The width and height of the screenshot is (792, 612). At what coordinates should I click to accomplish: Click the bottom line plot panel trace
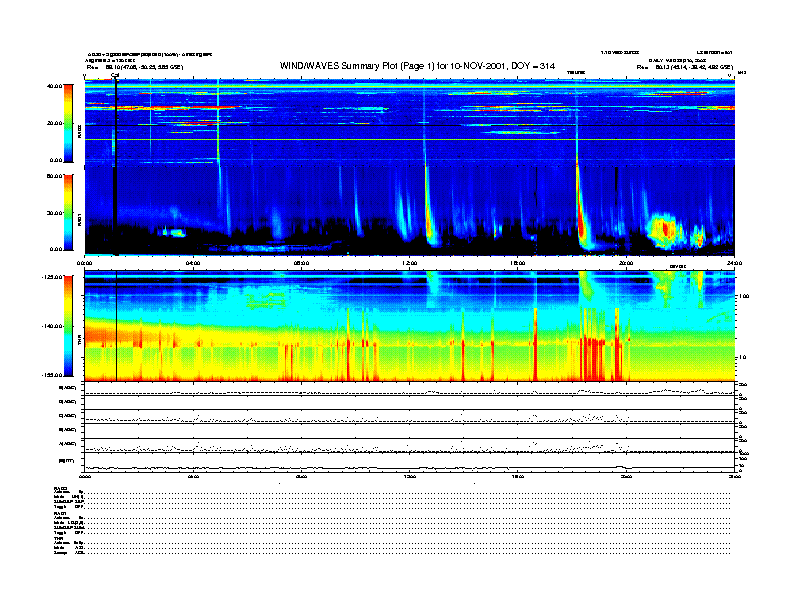[410, 468]
